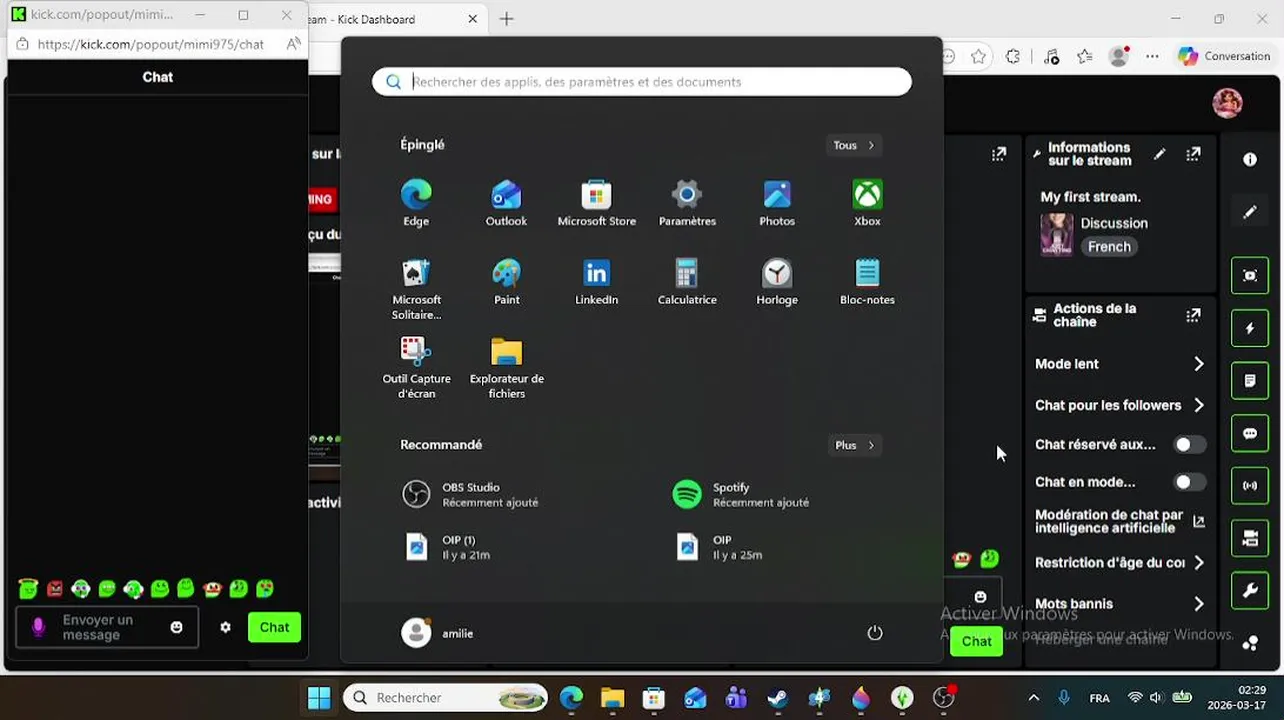This screenshot has height=720, width=1284.
Task: Click the power button in Start menu
Action: click(x=875, y=633)
